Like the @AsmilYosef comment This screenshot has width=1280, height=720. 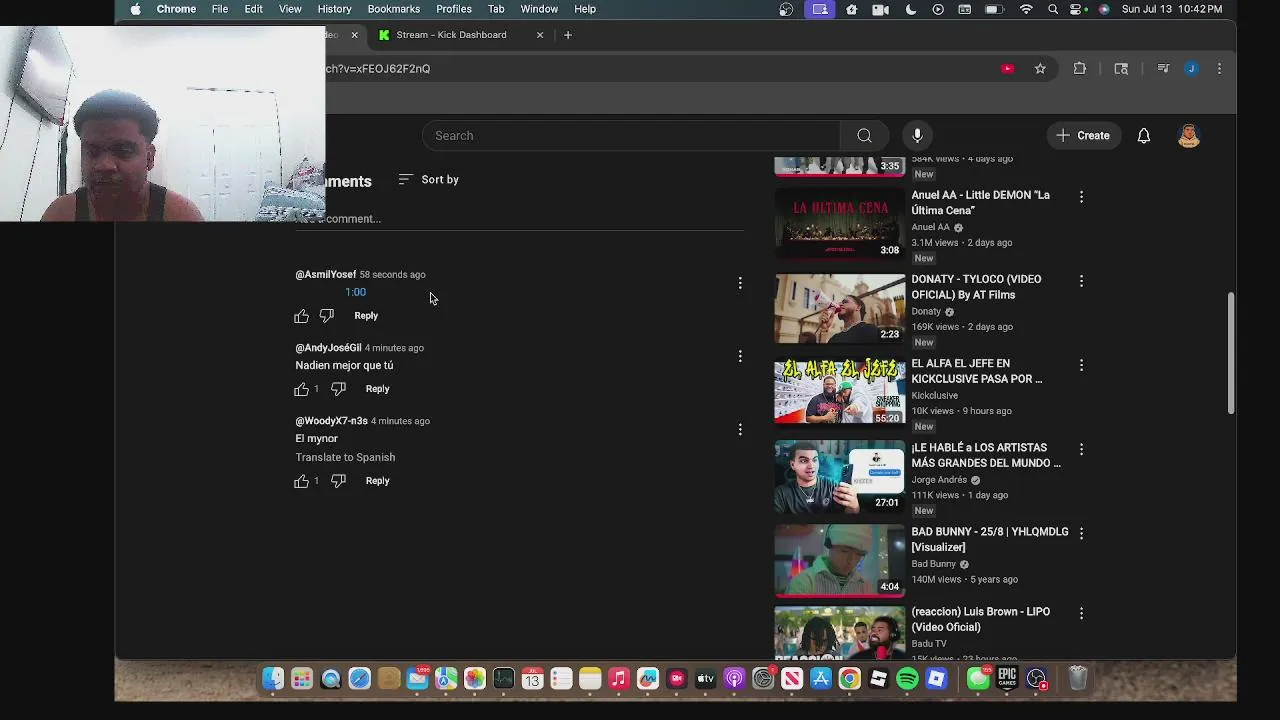[x=302, y=316]
